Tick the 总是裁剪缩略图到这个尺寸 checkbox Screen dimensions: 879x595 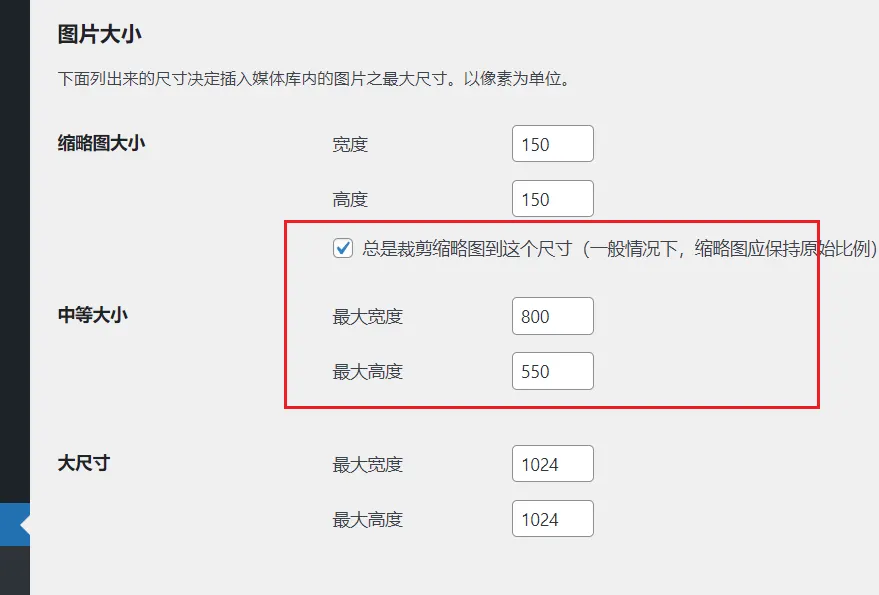tap(343, 248)
